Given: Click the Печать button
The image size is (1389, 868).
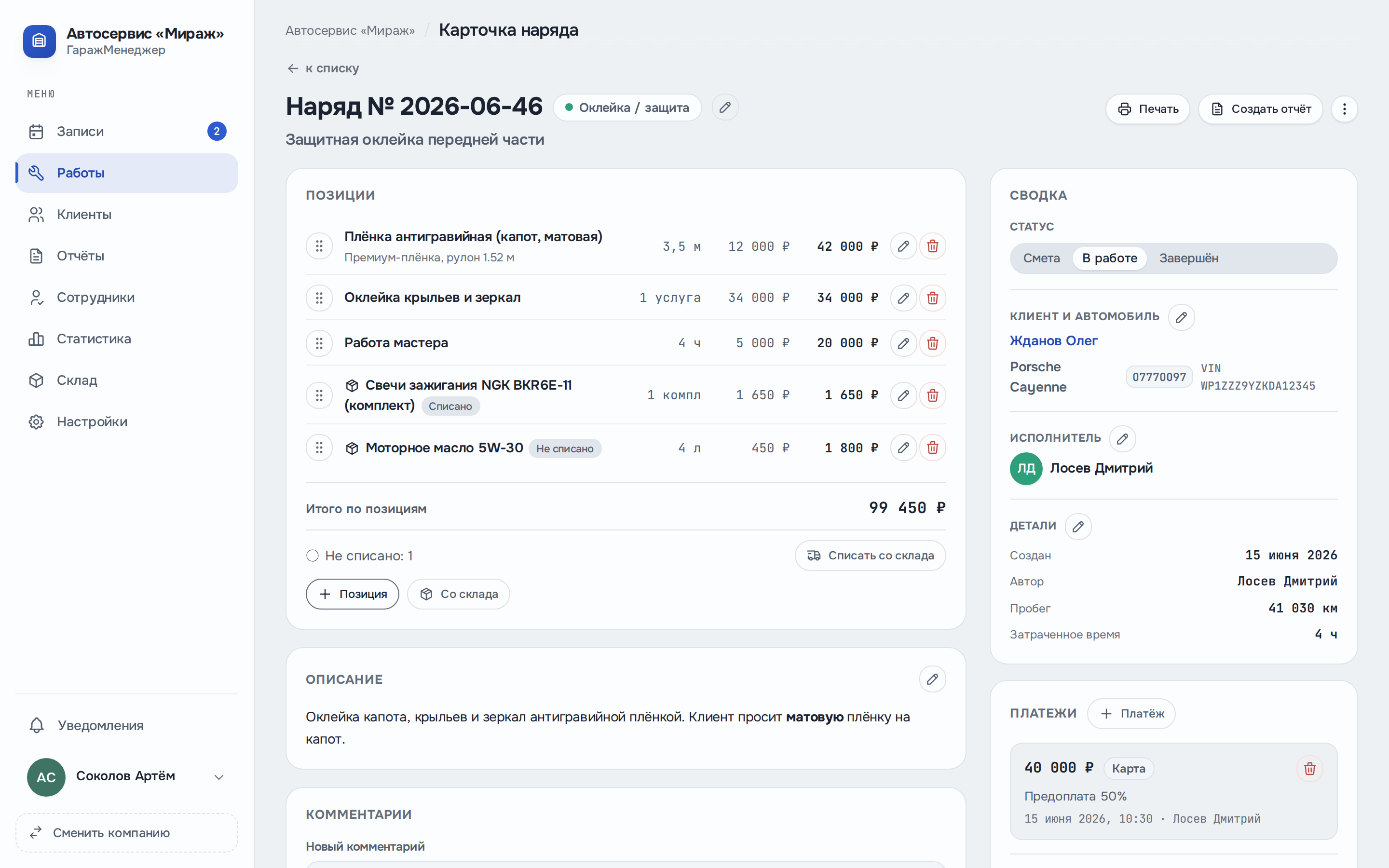Looking at the screenshot, I should point(1147,109).
